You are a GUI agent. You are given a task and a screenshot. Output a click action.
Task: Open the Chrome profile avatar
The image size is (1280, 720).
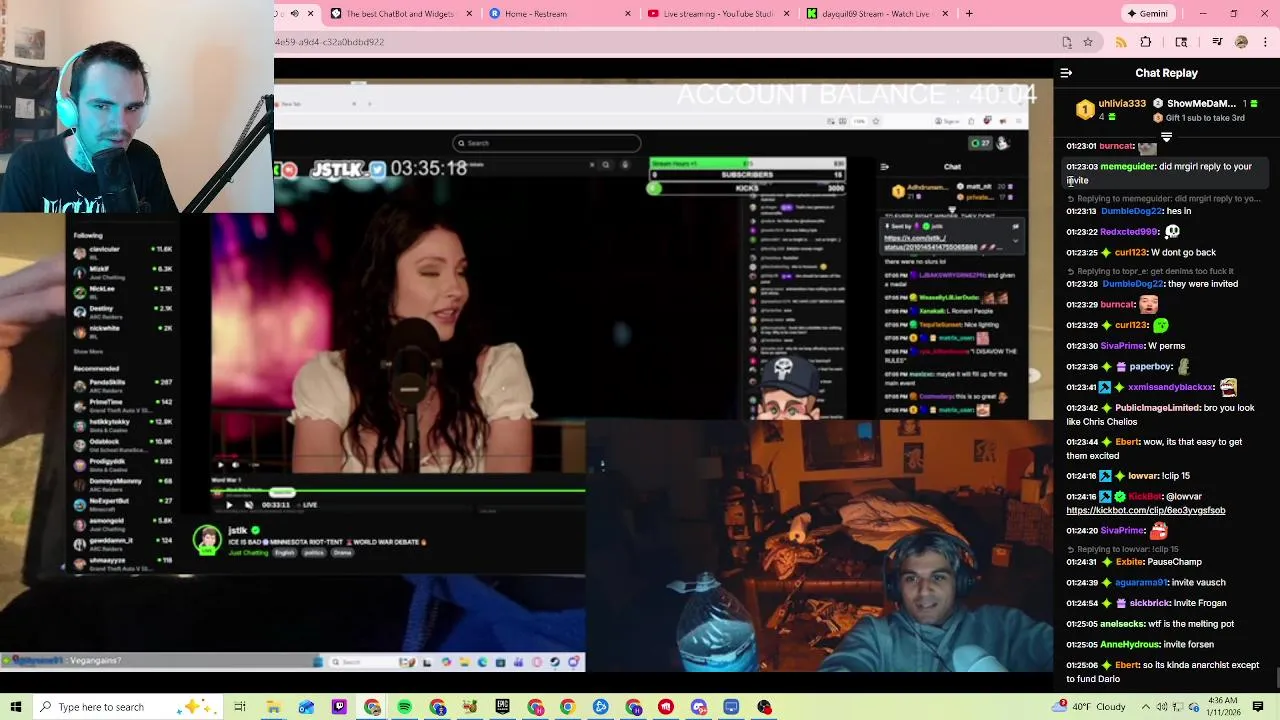(x=1241, y=42)
